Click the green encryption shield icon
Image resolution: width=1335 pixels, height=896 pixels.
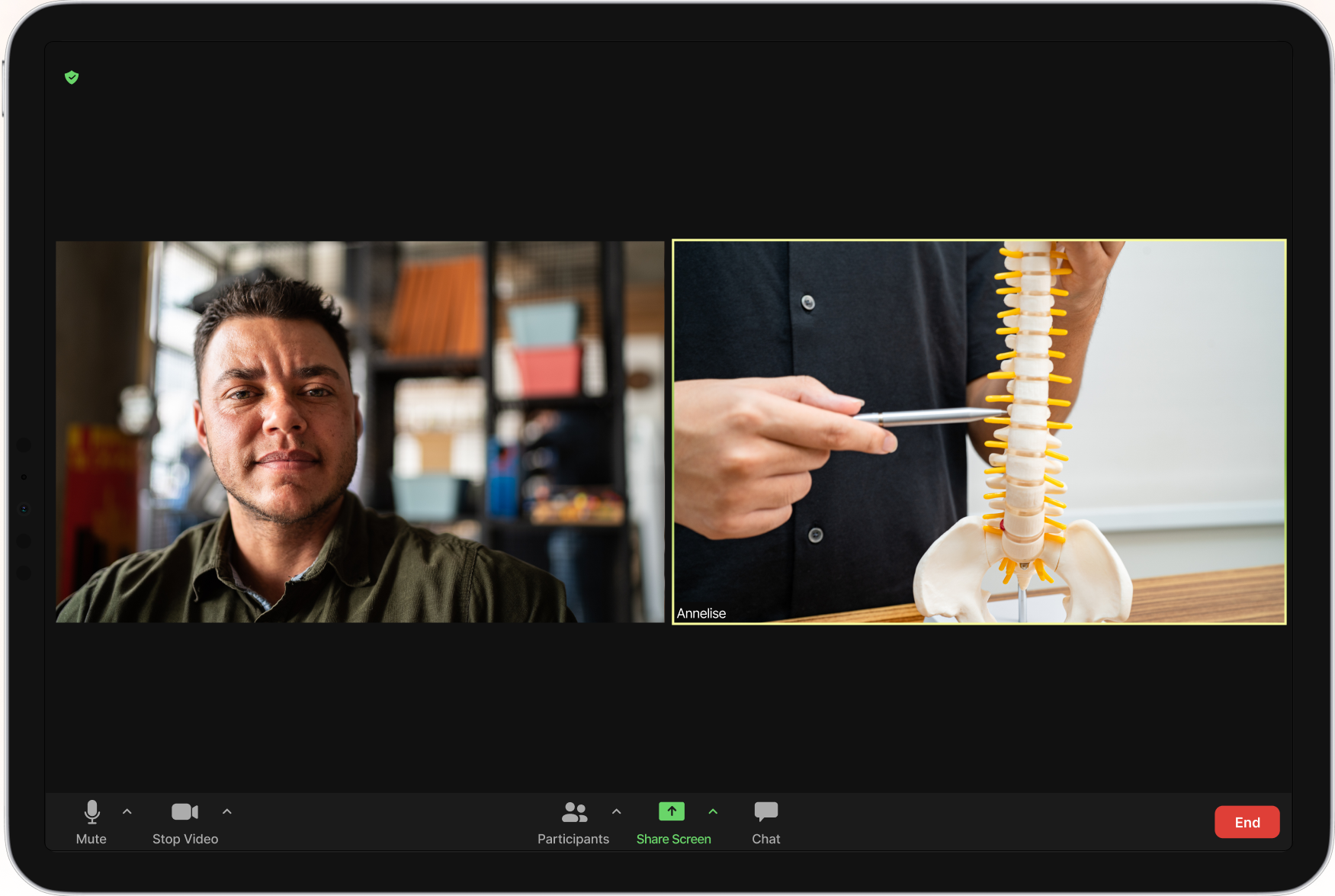tap(72, 77)
